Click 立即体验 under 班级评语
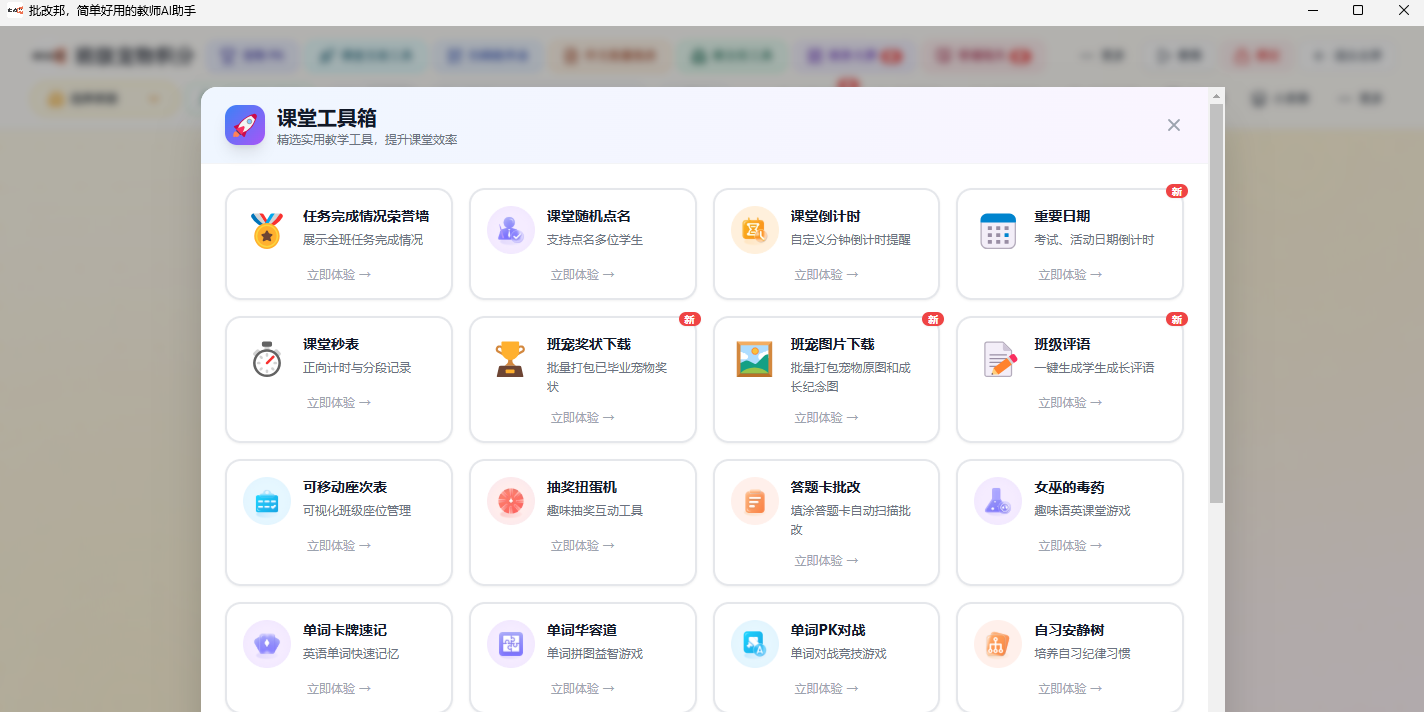Image resolution: width=1424 pixels, height=712 pixels. click(1070, 402)
